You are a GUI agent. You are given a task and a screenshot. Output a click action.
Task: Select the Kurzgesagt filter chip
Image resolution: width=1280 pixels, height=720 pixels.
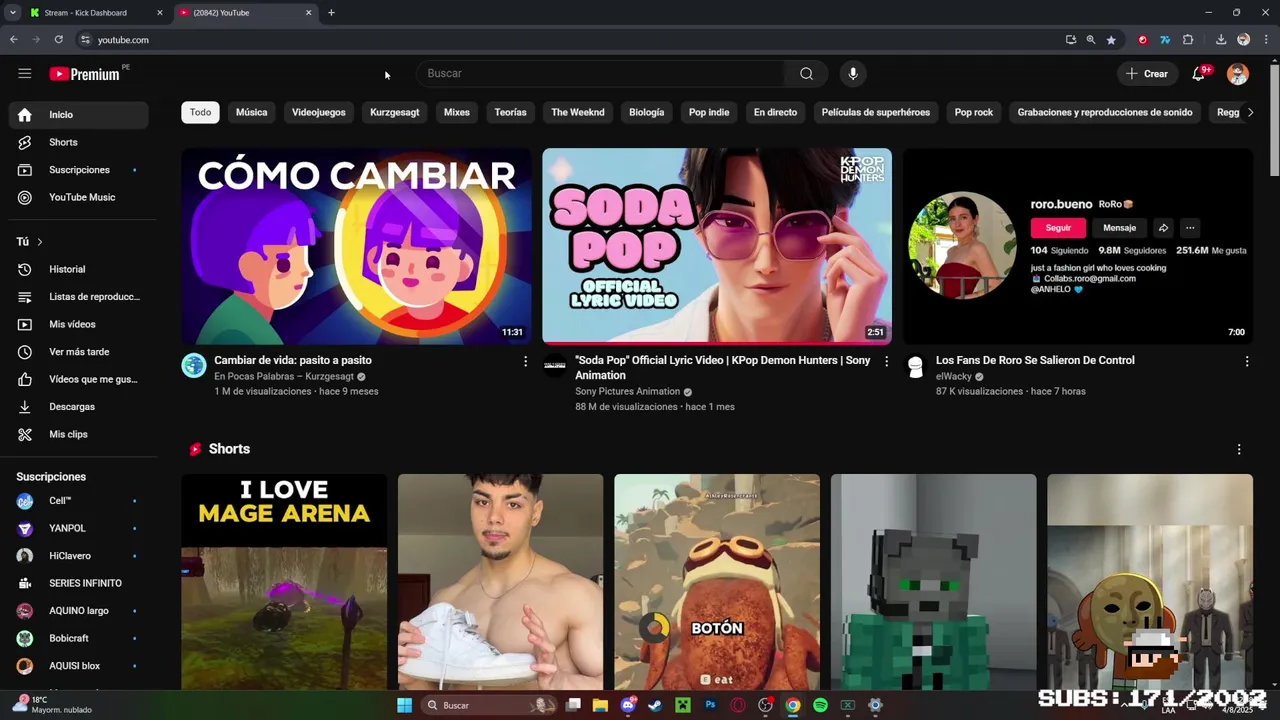tap(395, 113)
